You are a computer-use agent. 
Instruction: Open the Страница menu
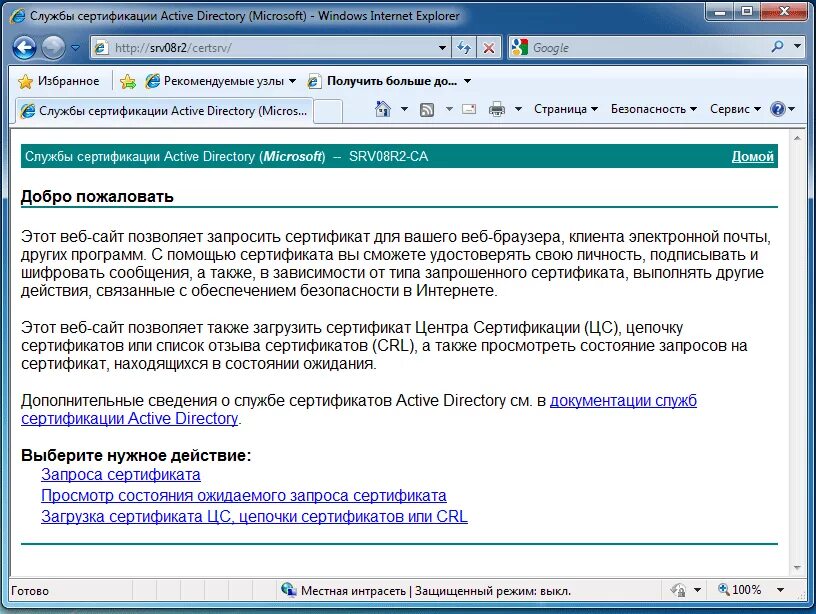tap(566, 109)
